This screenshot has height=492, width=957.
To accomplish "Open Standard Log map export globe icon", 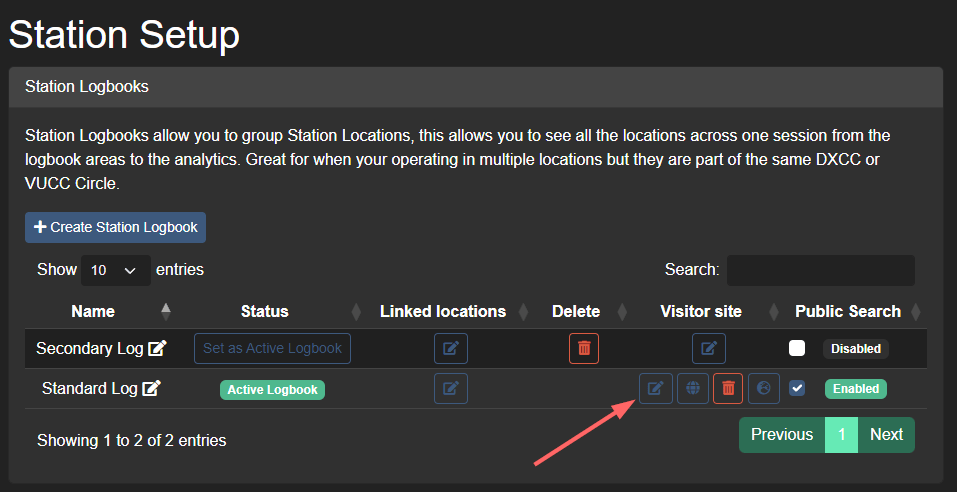I will point(764,388).
